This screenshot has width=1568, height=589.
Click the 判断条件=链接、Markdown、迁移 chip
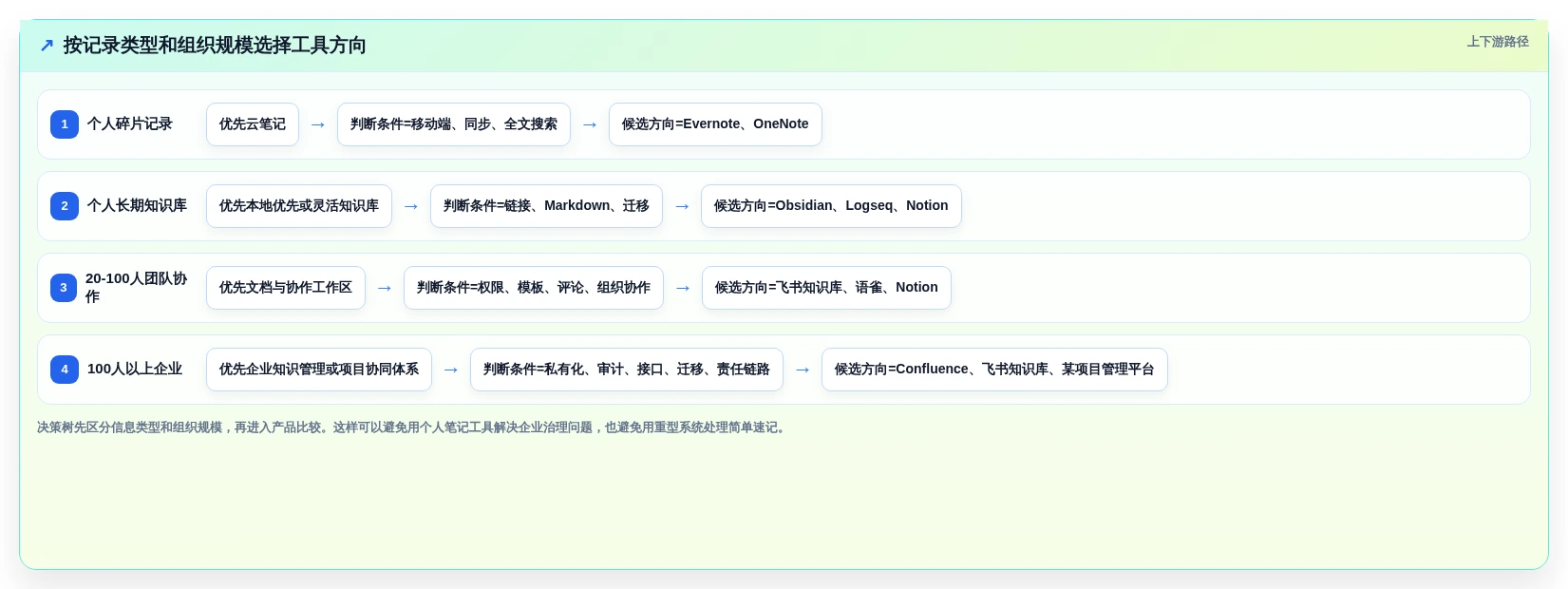click(546, 206)
